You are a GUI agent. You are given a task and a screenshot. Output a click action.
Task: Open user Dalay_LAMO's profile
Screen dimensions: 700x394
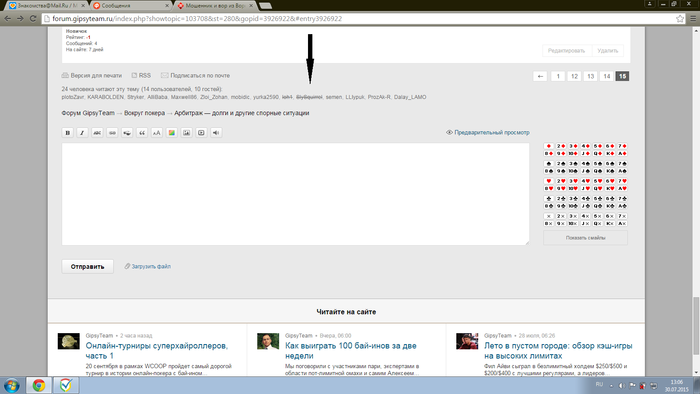tap(410, 97)
